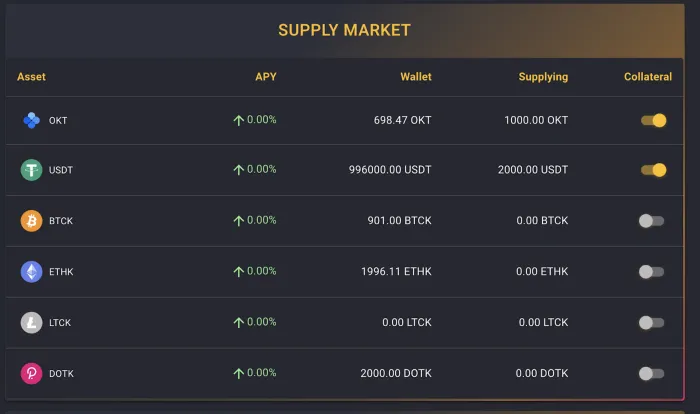
Task: Sort by the APY column header
Action: point(266,77)
